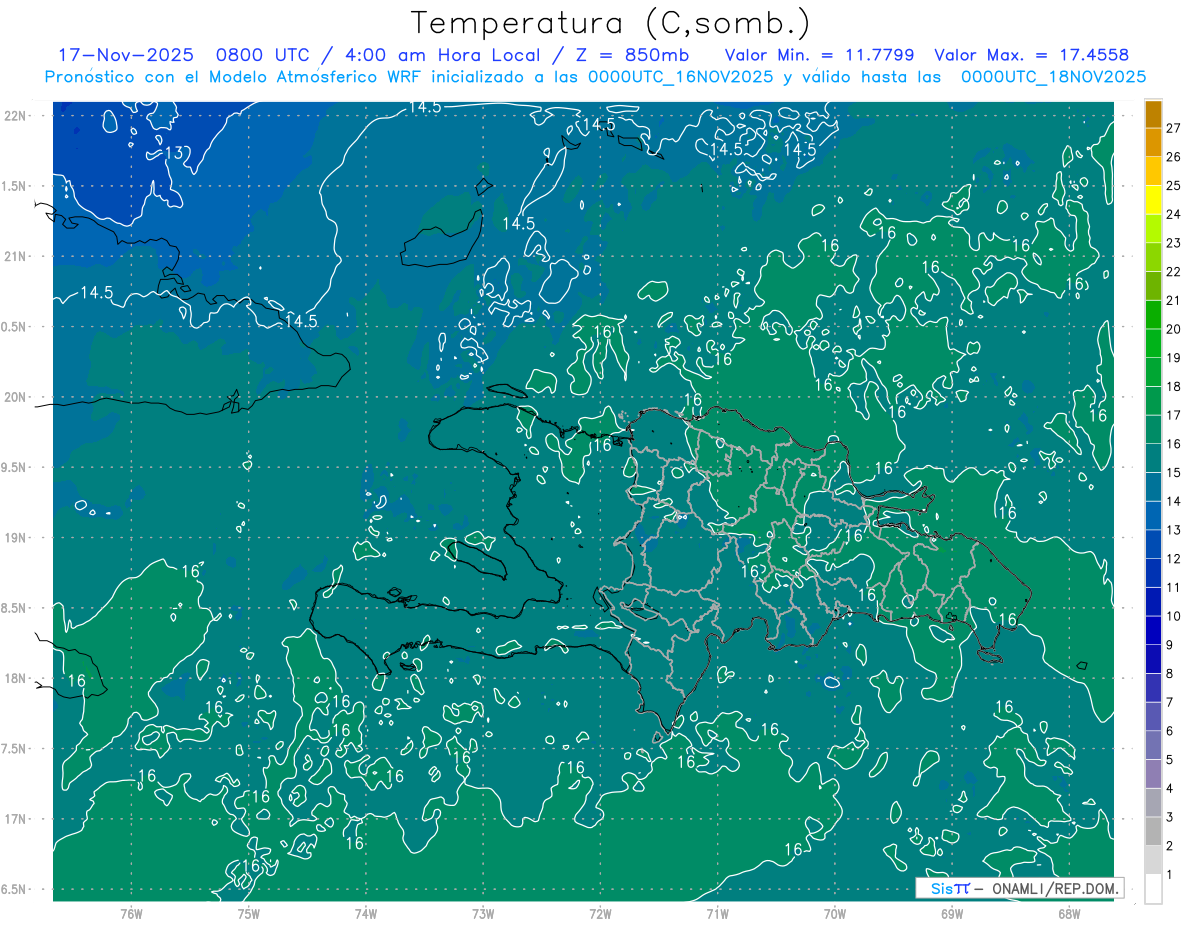Image resolution: width=1200 pixels, height=927 pixels.
Task: Click the "69W" longitude axis label
Action: point(951,914)
